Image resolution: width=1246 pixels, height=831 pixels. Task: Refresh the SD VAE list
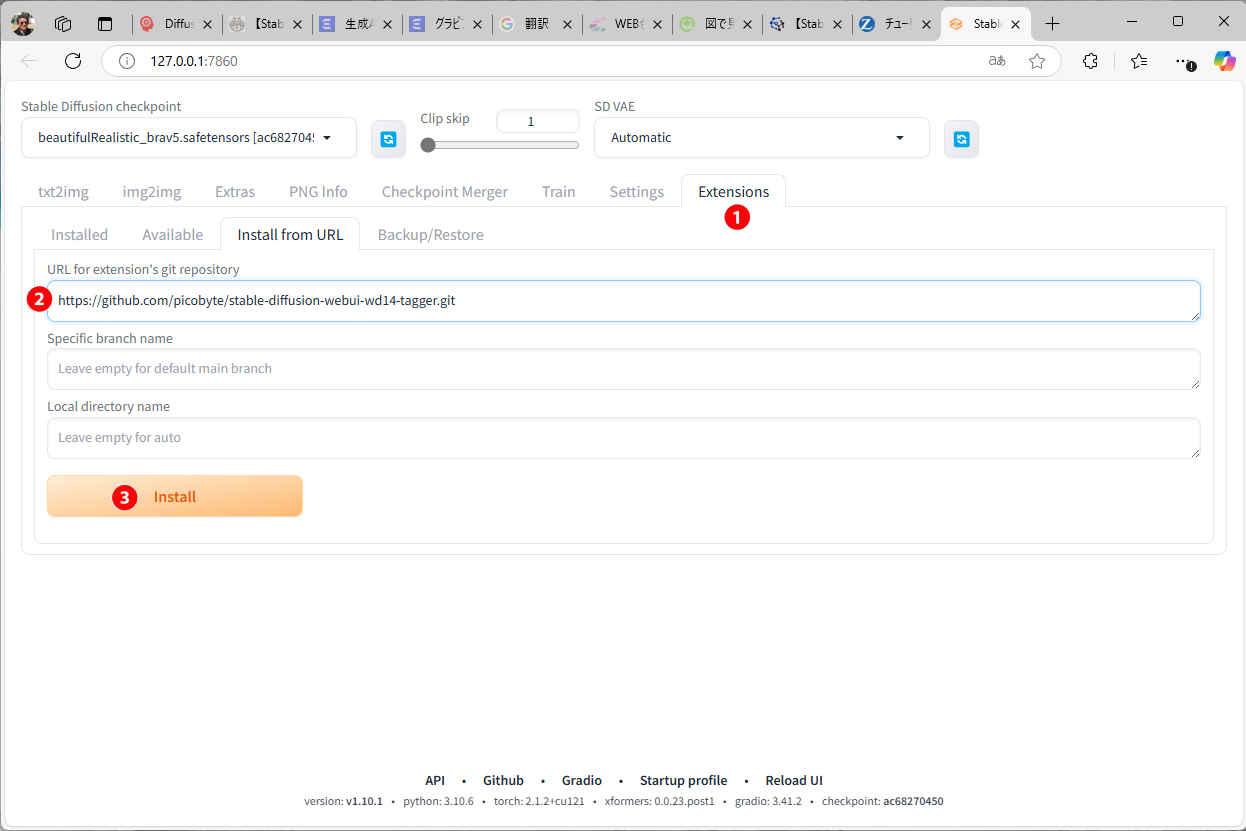click(961, 139)
